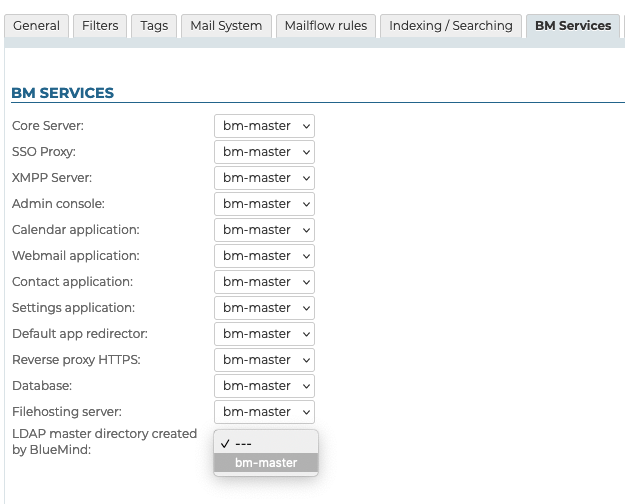Switch to the General tab
The image size is (625, 504).
coord(37,26)
